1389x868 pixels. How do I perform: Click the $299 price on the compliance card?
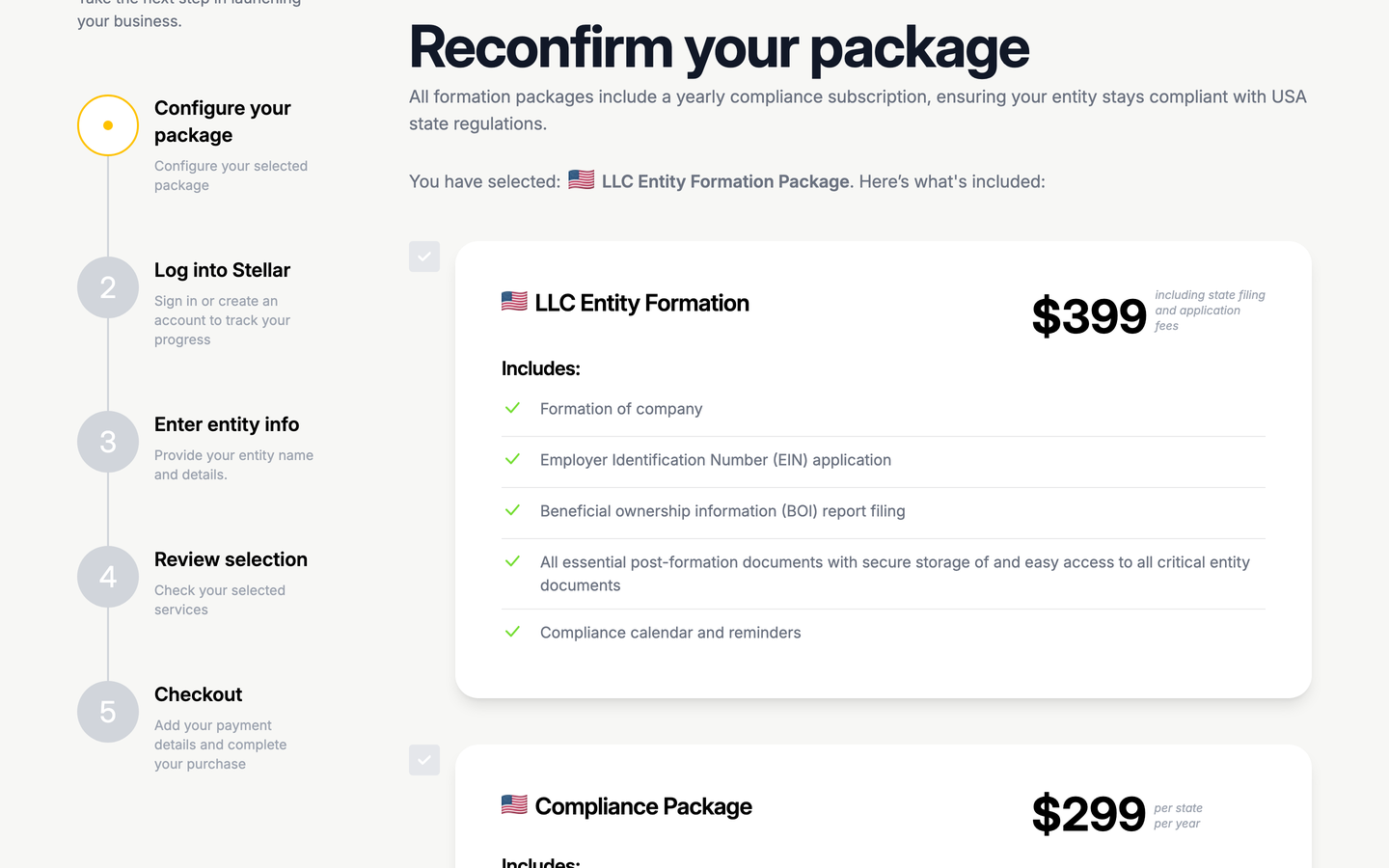point(1089,814)
